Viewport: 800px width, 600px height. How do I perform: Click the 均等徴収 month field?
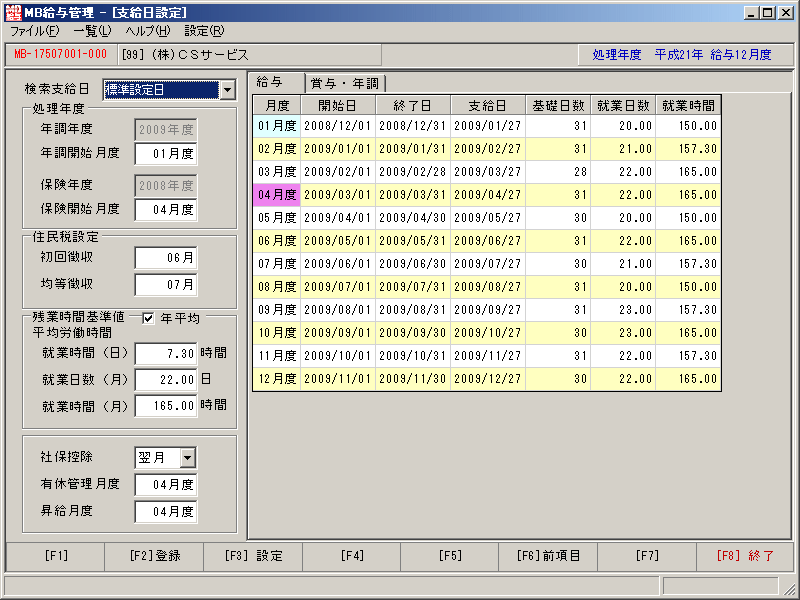click(x=166, y=285)
